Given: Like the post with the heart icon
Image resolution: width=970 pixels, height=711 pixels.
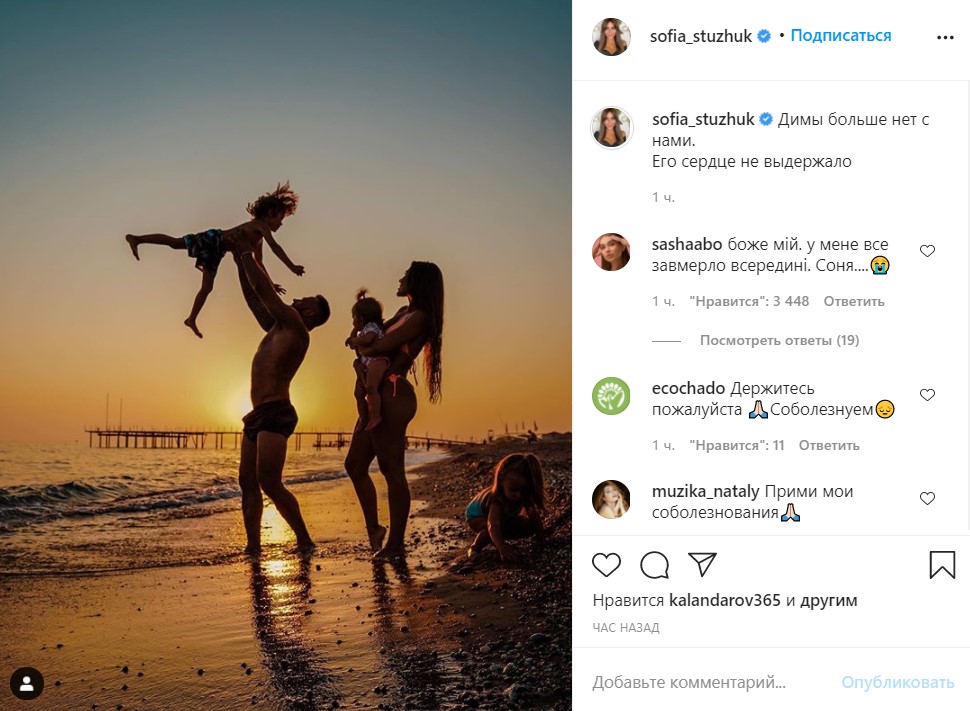Looking at the screenshot, I should tap(607, 565).
